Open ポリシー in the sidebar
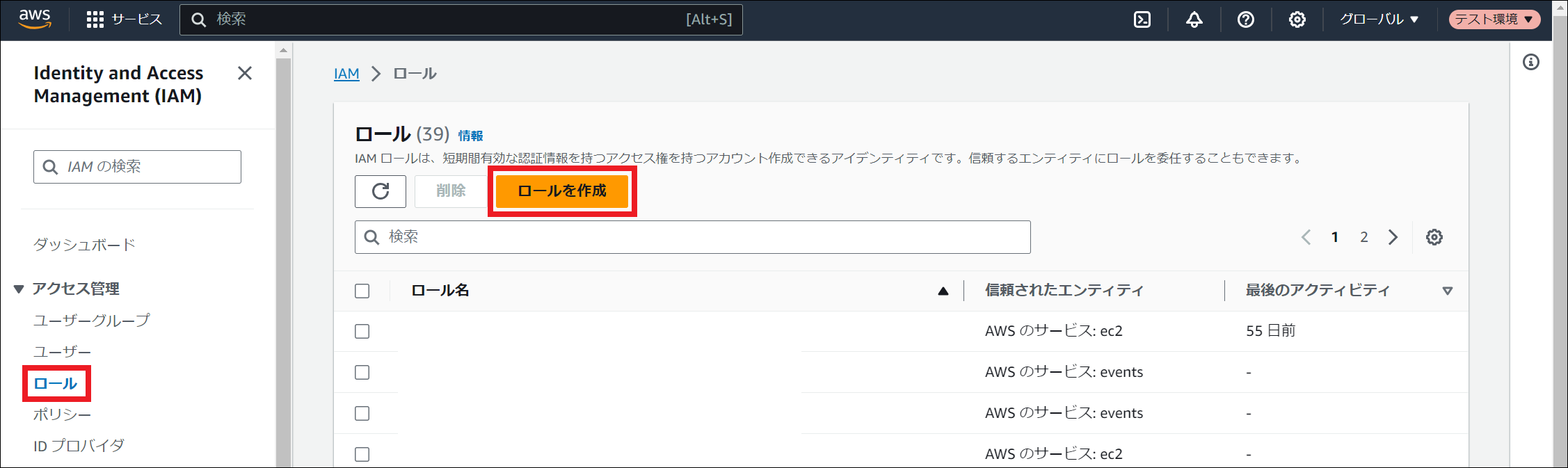Screen dimensions: 1568x468 [62, 414]
